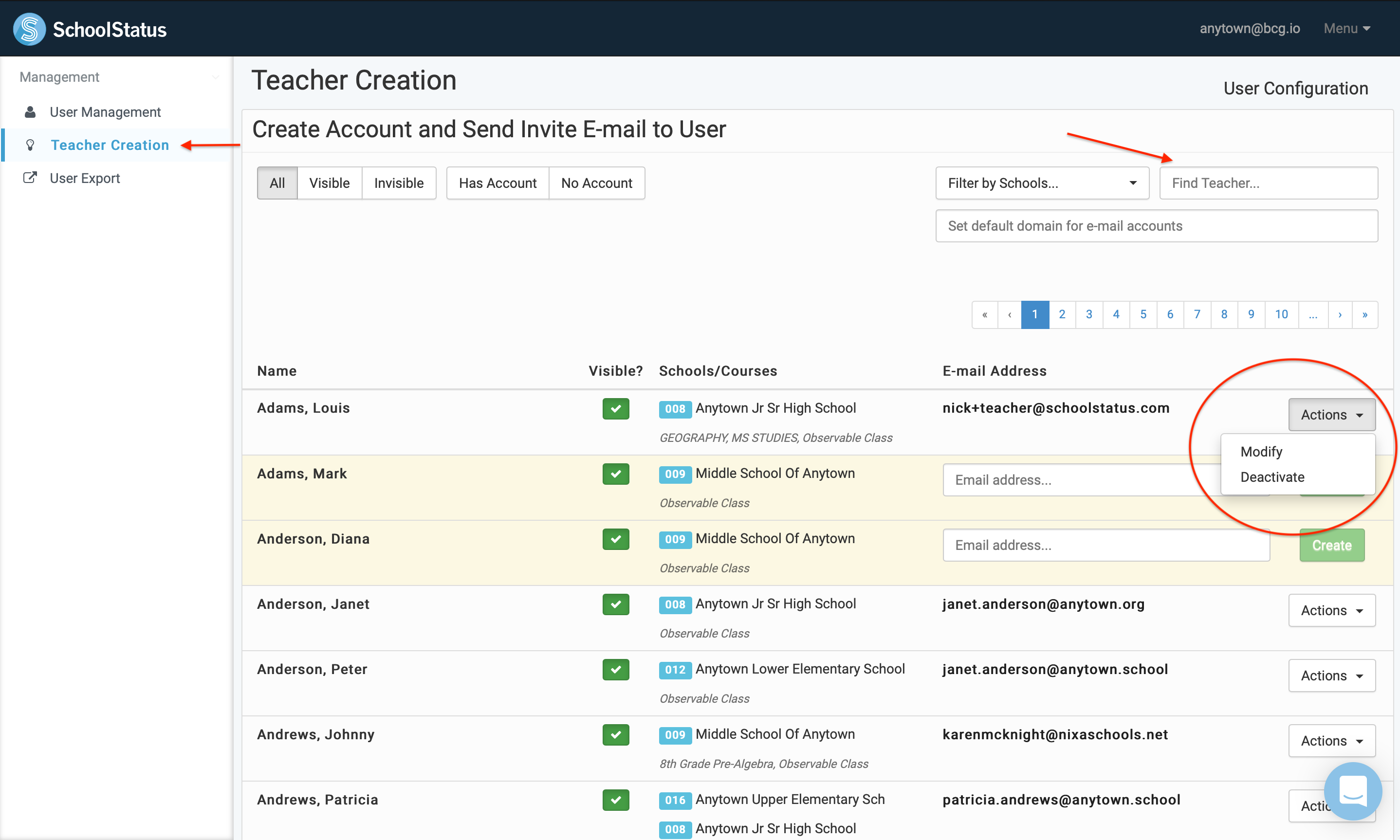Go to page 5 of results
Viewport: 1400px width, 840px height.
(x=1143, y=314)
